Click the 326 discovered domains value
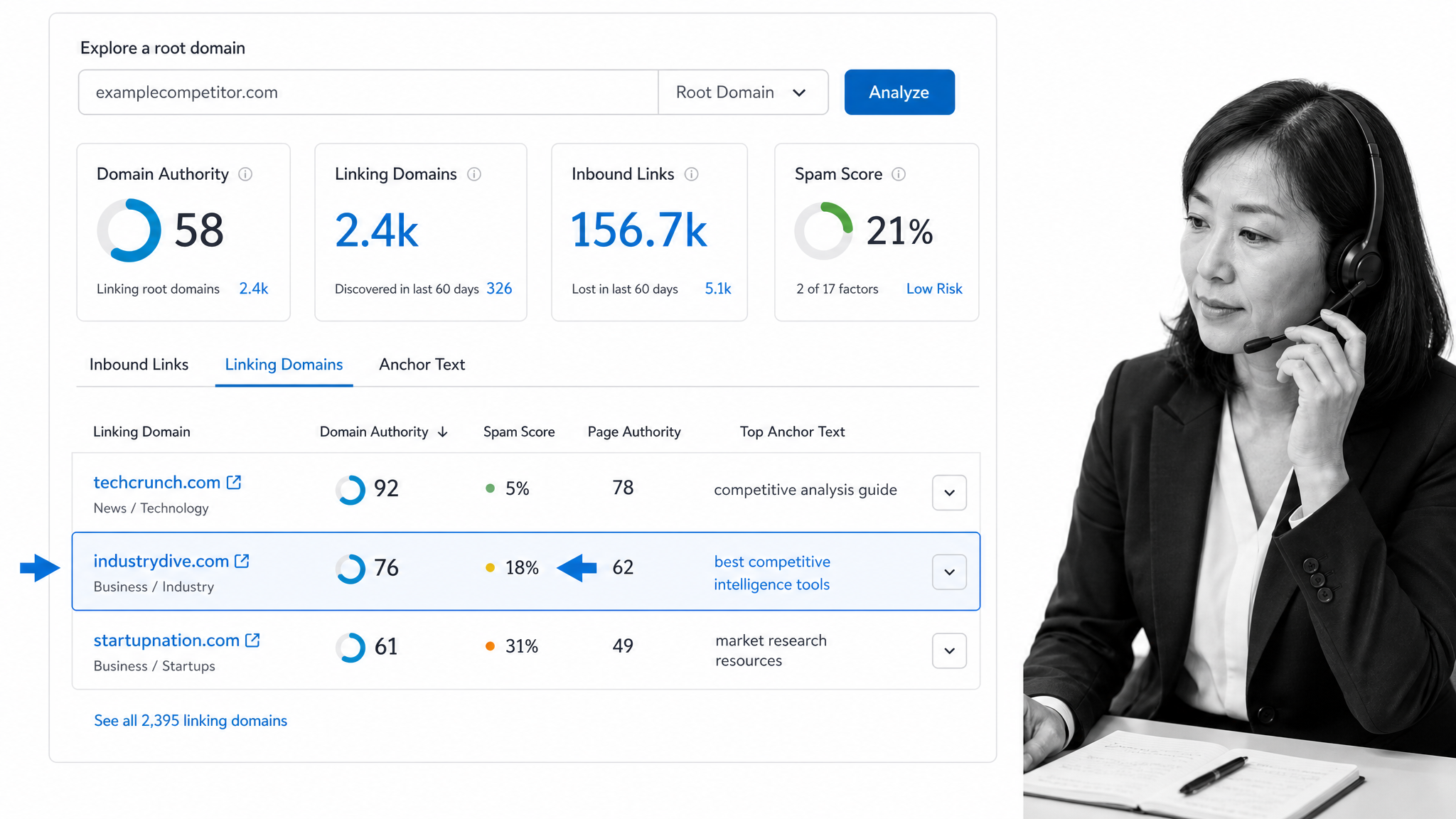This screenshot has width=1456, height=819. pos(499,289)
